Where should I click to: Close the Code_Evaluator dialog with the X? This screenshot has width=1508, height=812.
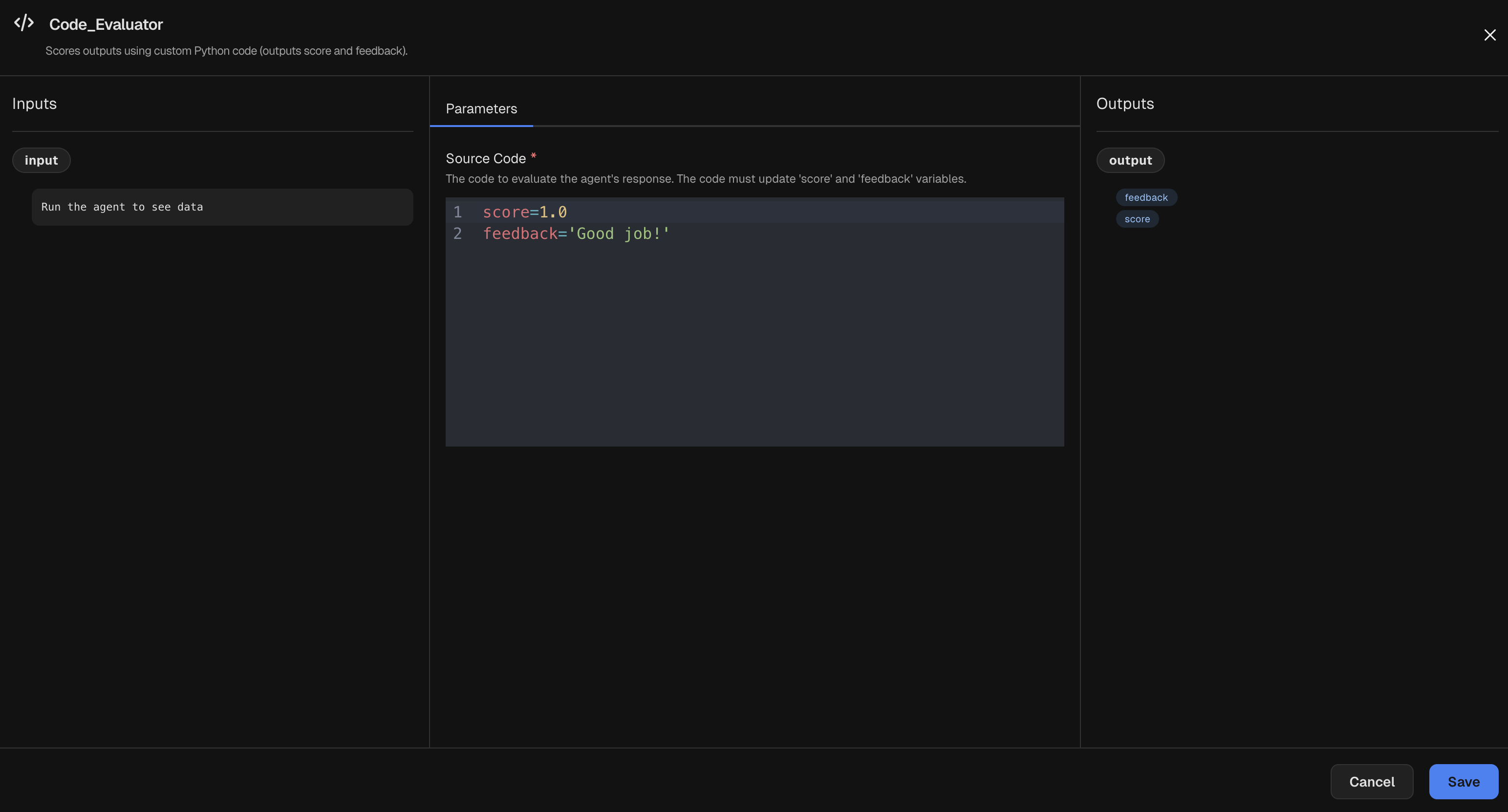pos(1489,35)
